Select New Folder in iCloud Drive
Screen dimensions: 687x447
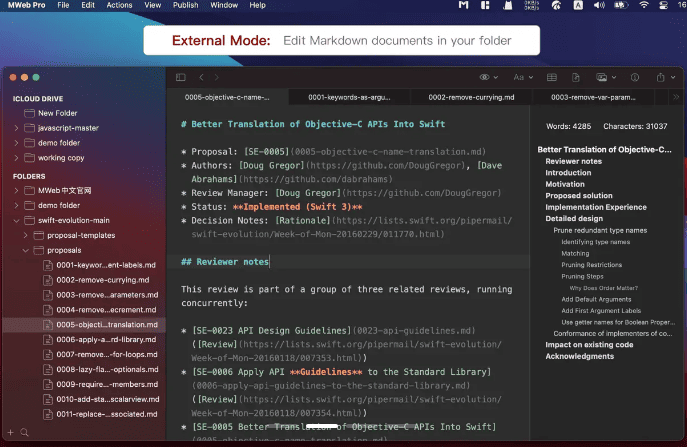coord(57,113)
